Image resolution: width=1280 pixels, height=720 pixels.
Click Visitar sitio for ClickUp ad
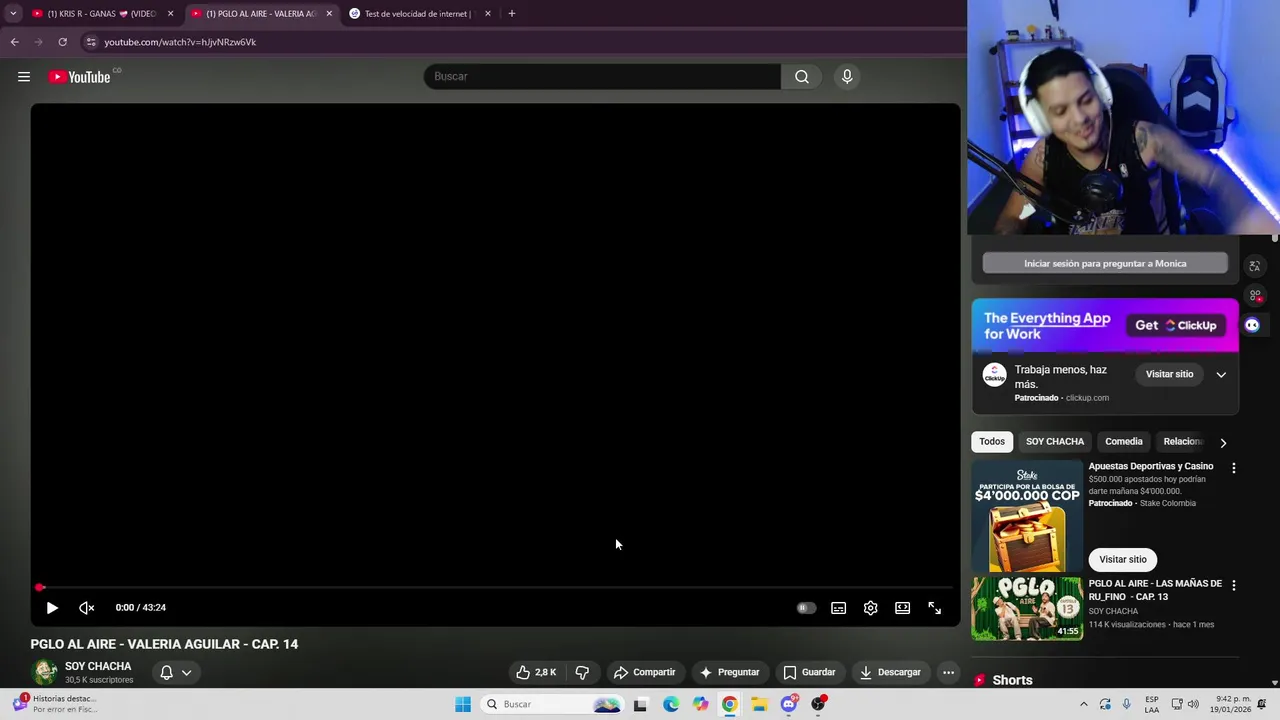[1169, 374]
